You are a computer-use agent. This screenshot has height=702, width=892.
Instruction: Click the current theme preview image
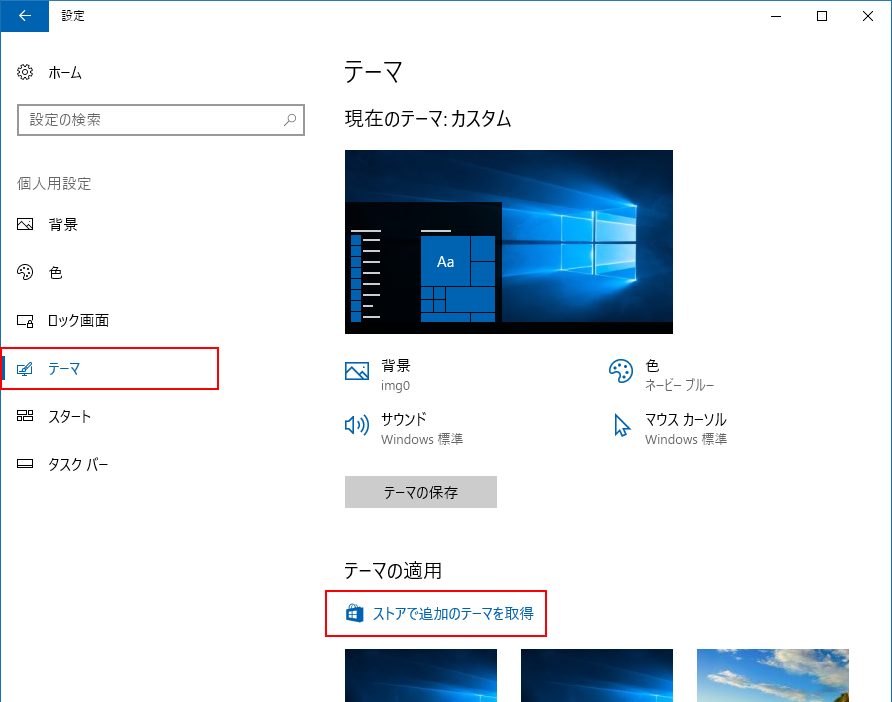(x=509, y=242)
